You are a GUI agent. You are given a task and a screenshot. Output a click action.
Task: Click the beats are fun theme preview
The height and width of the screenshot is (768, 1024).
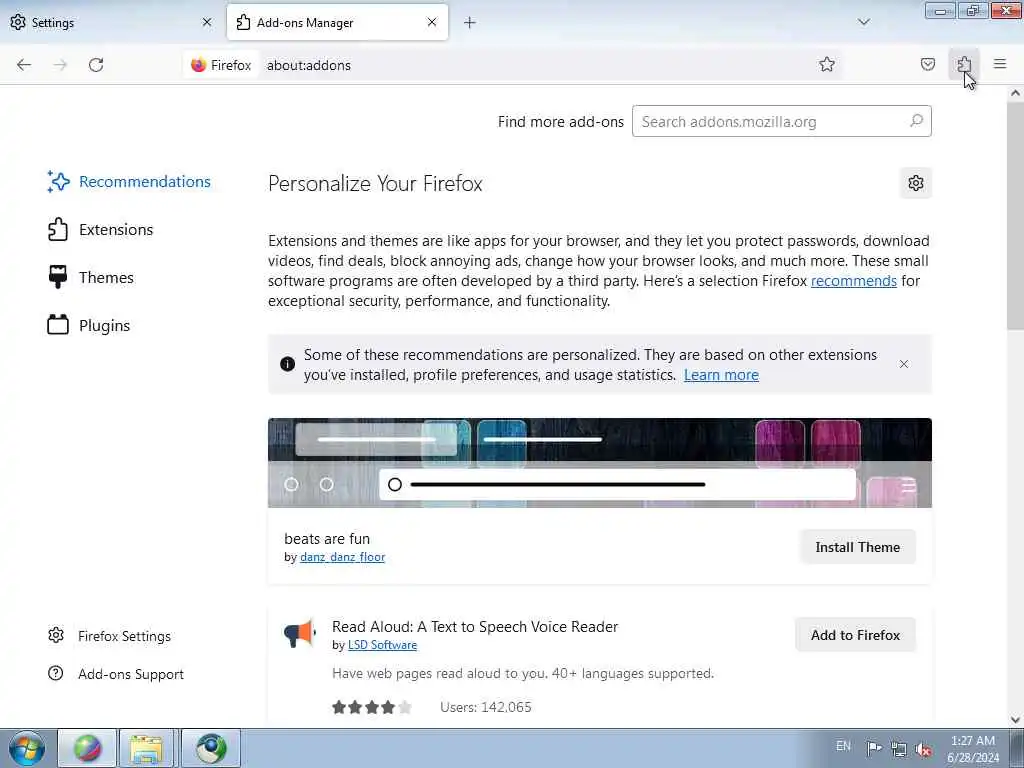[600, 463]
